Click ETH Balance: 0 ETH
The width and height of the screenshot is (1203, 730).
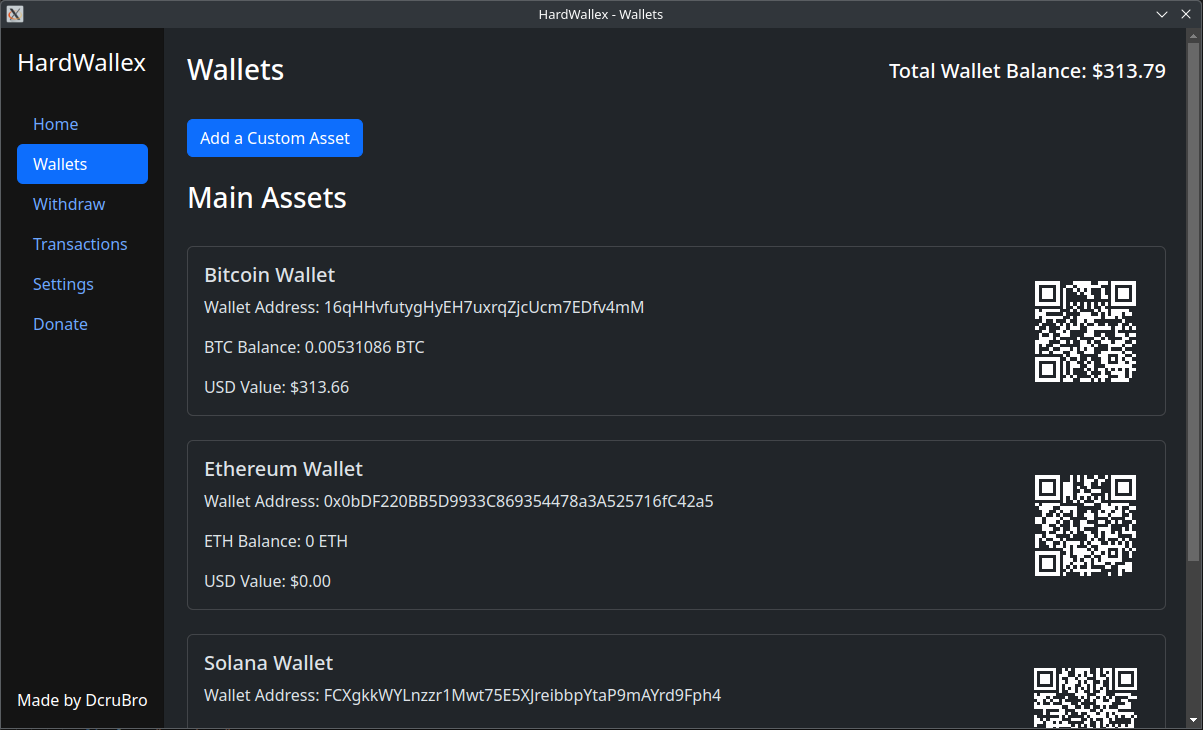click(x=276, y=541)
